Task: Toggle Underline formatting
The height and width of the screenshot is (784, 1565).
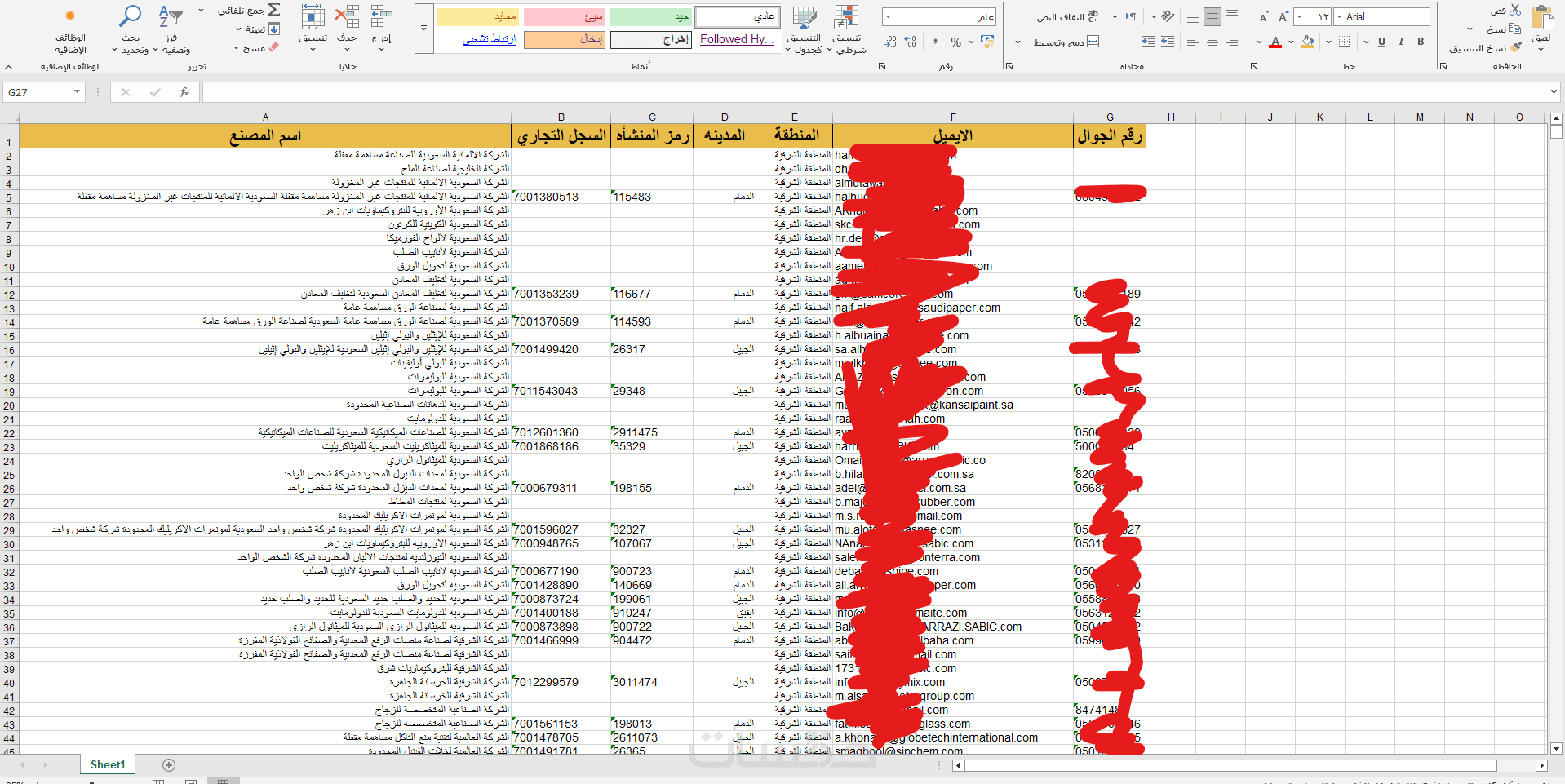Action: pos(1381,42)
